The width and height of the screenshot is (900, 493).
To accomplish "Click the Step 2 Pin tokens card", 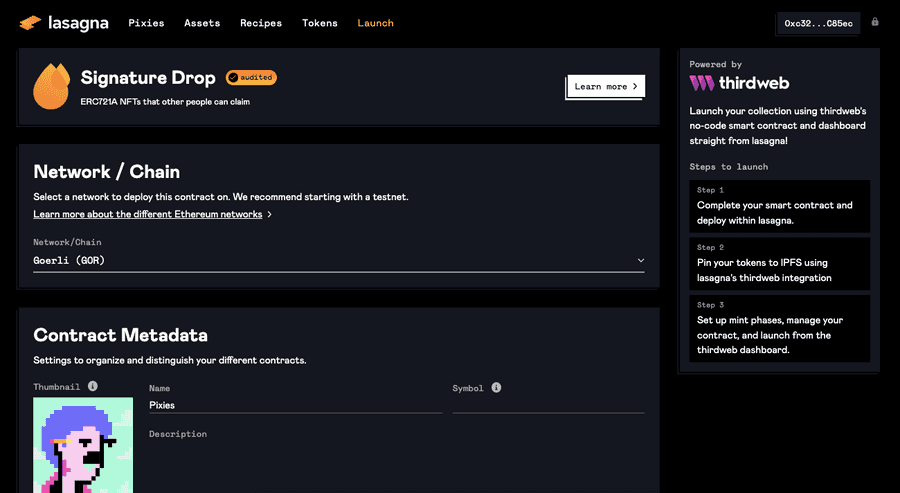I will (779, 263).
